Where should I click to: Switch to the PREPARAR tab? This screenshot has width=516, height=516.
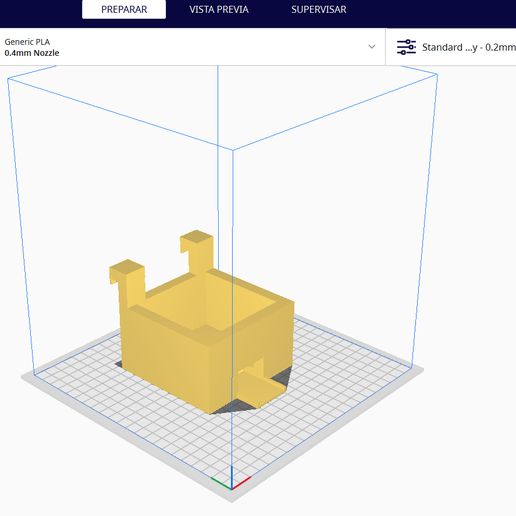(x=124, y=9)
